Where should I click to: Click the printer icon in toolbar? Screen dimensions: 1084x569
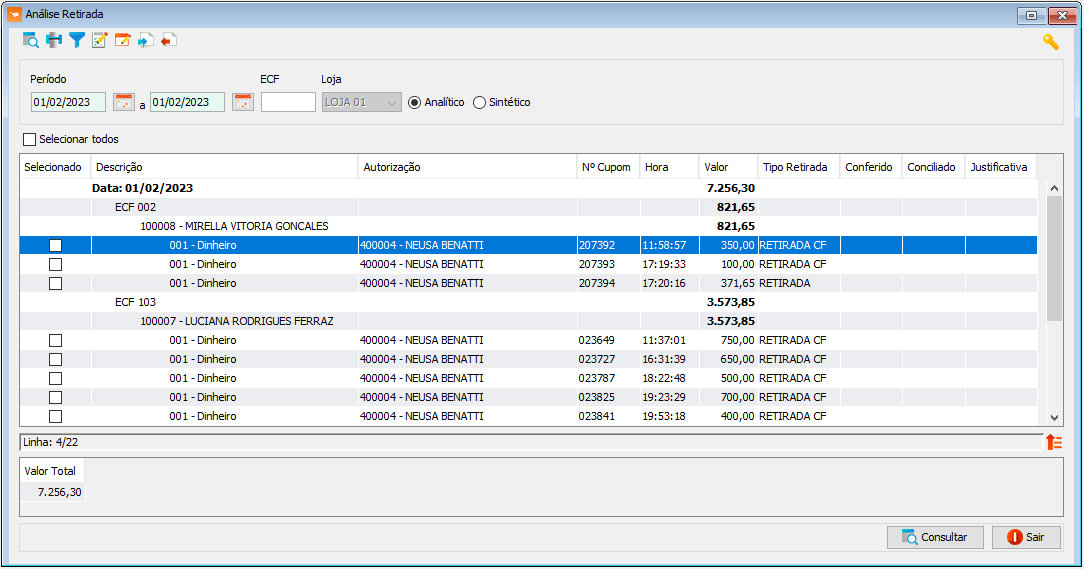tap(54, 40)
